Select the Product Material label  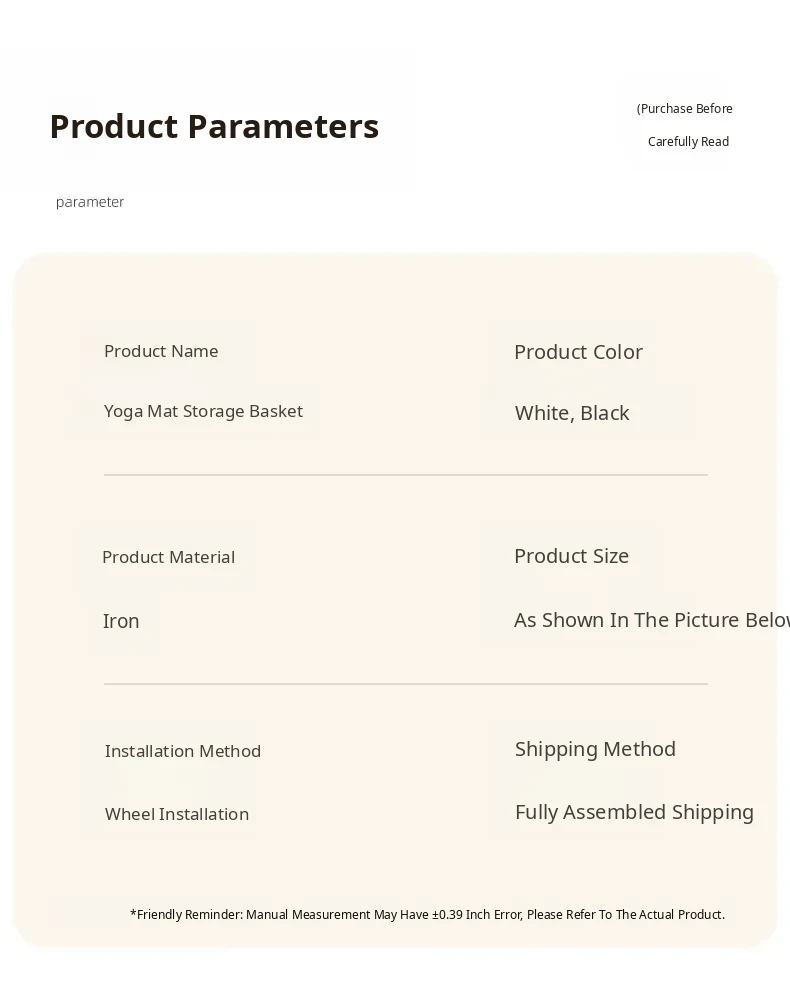click(168, 557)
